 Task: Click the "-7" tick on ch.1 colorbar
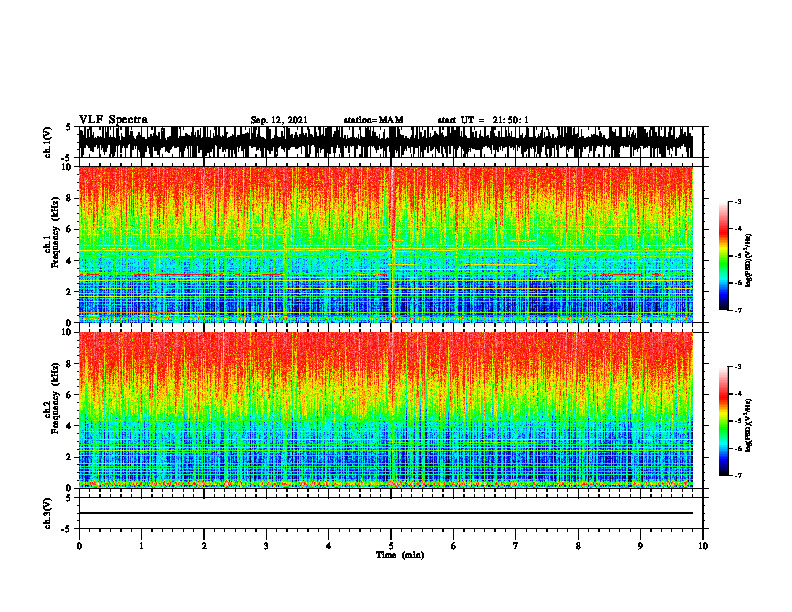(x=738, y=310)
